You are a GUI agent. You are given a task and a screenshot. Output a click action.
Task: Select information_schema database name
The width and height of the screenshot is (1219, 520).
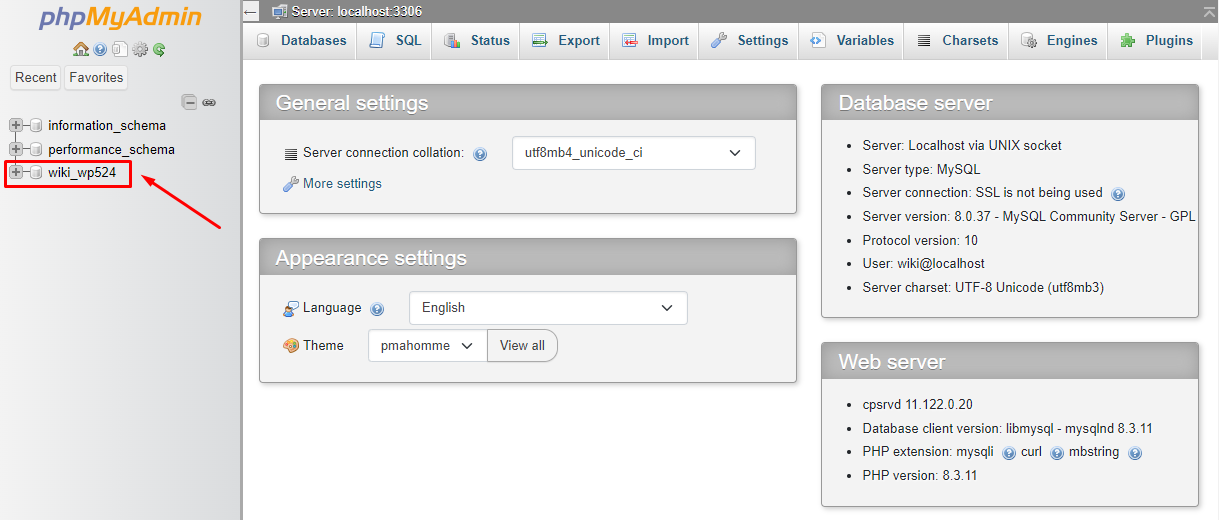tap(107, 126)
